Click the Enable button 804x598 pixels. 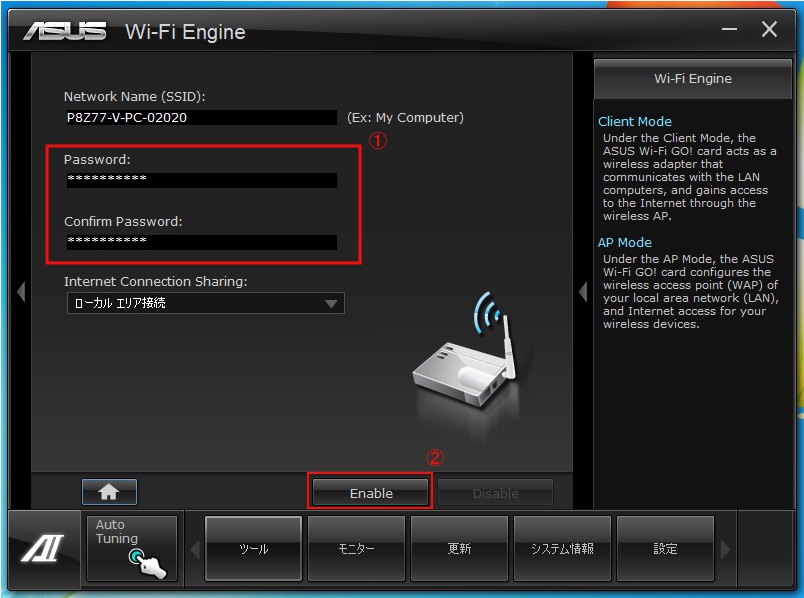click(x=371, y=493)
